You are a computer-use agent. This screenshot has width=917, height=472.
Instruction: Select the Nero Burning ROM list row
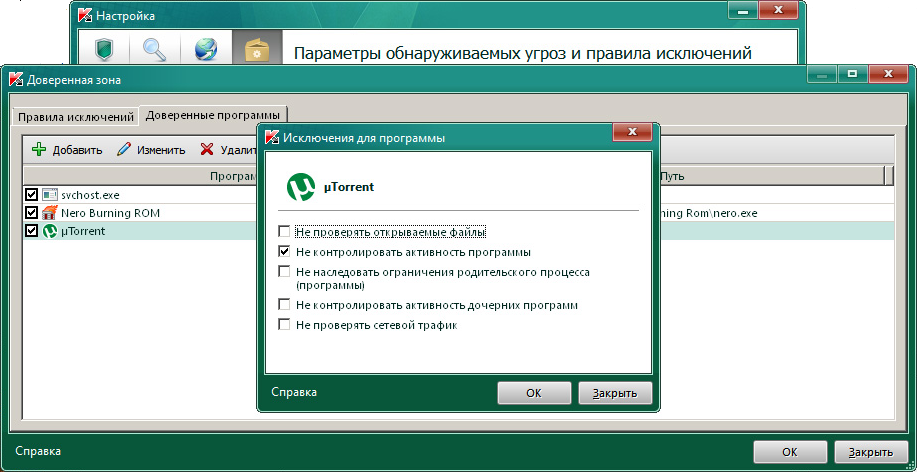(110, 213)
